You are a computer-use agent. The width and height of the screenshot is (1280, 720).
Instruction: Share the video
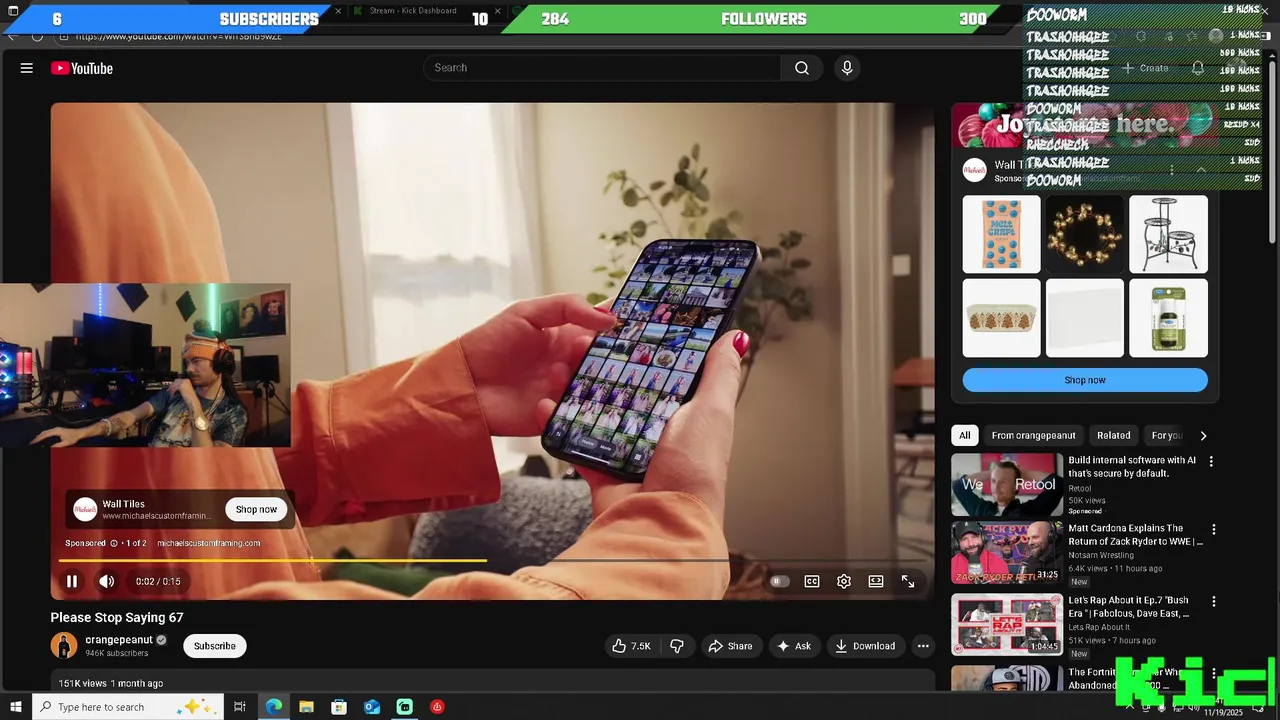pos(730,646)
